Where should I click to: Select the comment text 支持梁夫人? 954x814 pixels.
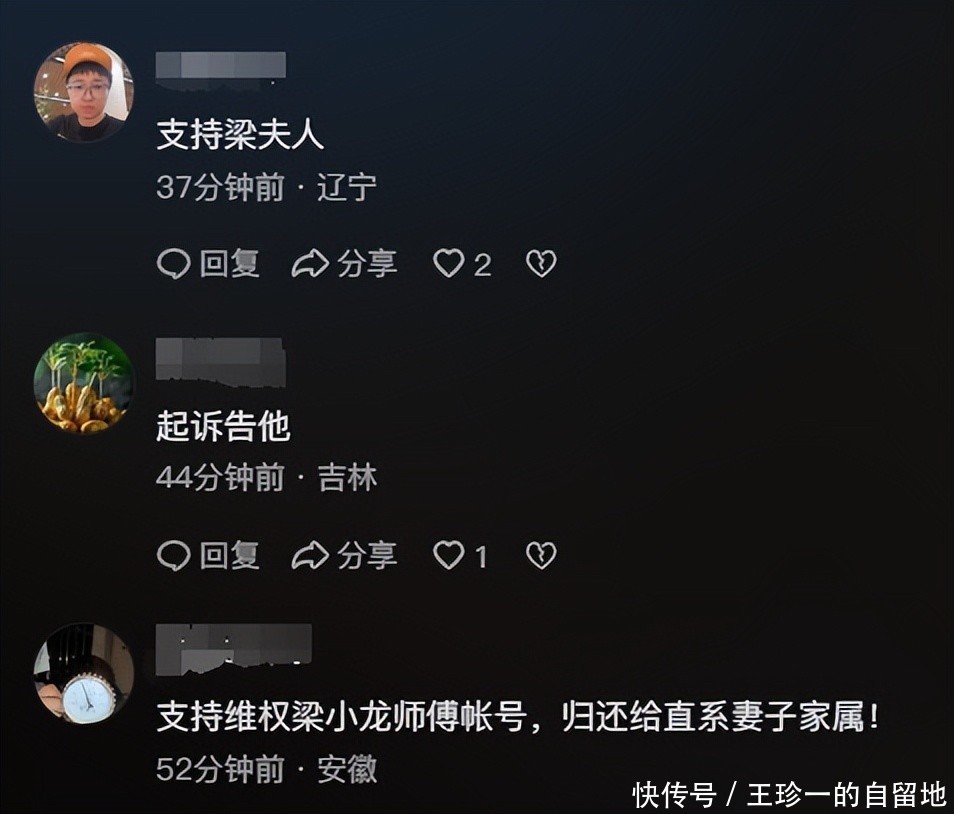point(240,134)
